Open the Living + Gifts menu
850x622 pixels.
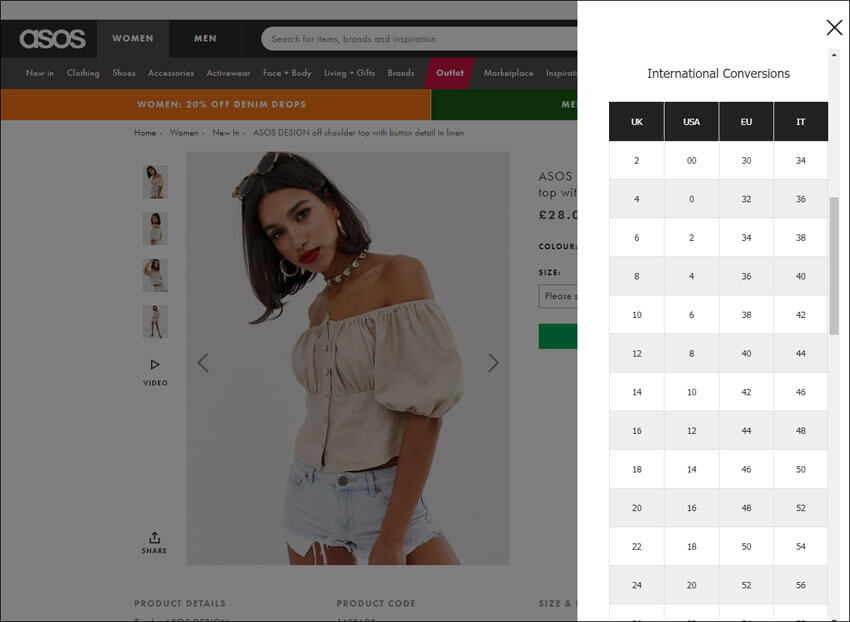349,73
